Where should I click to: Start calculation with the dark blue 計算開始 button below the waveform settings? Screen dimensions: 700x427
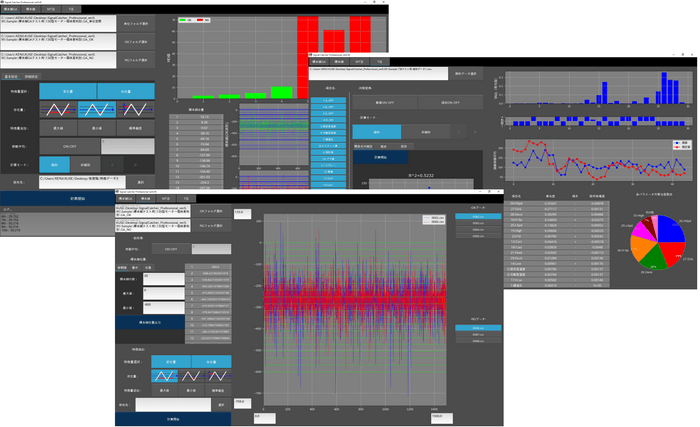pyautogui.click(x=173, y=419)
